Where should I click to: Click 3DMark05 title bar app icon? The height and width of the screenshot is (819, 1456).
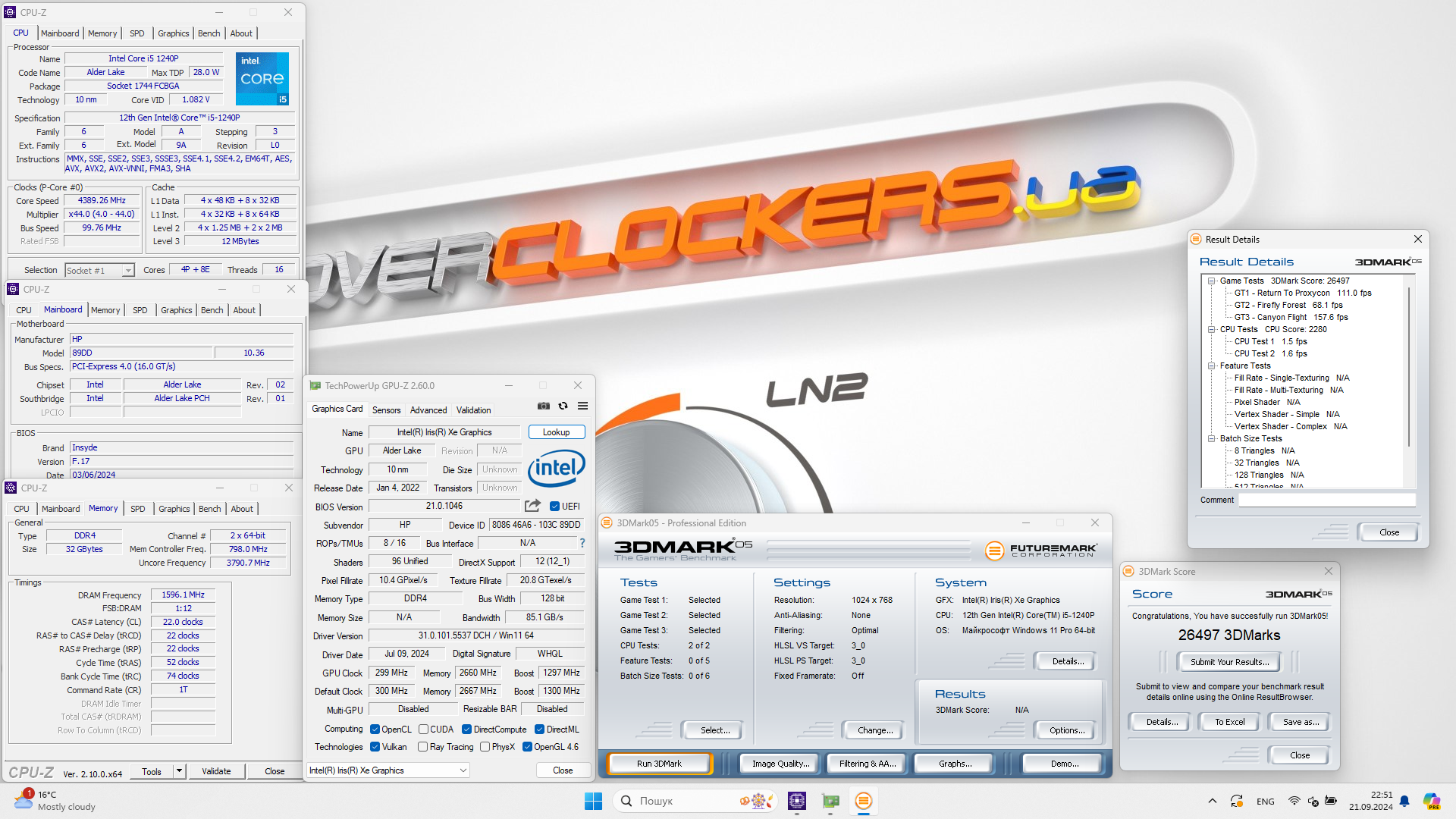[607, 523]
